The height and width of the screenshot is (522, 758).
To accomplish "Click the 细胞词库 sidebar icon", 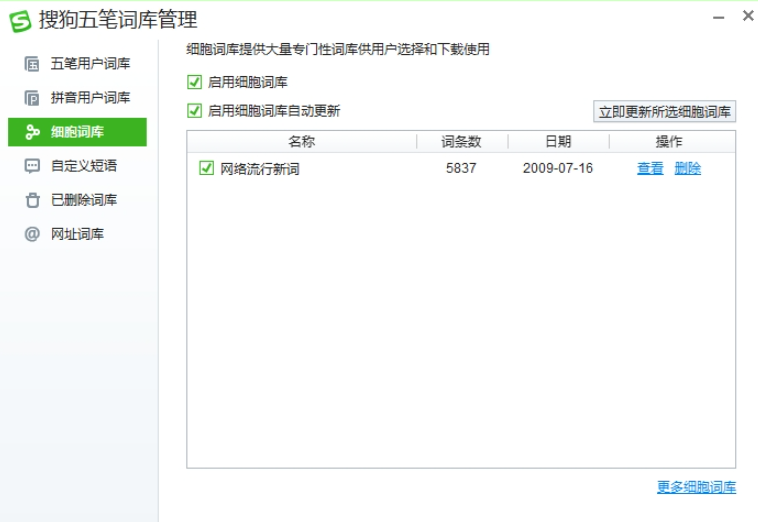I will coord(32,132).
